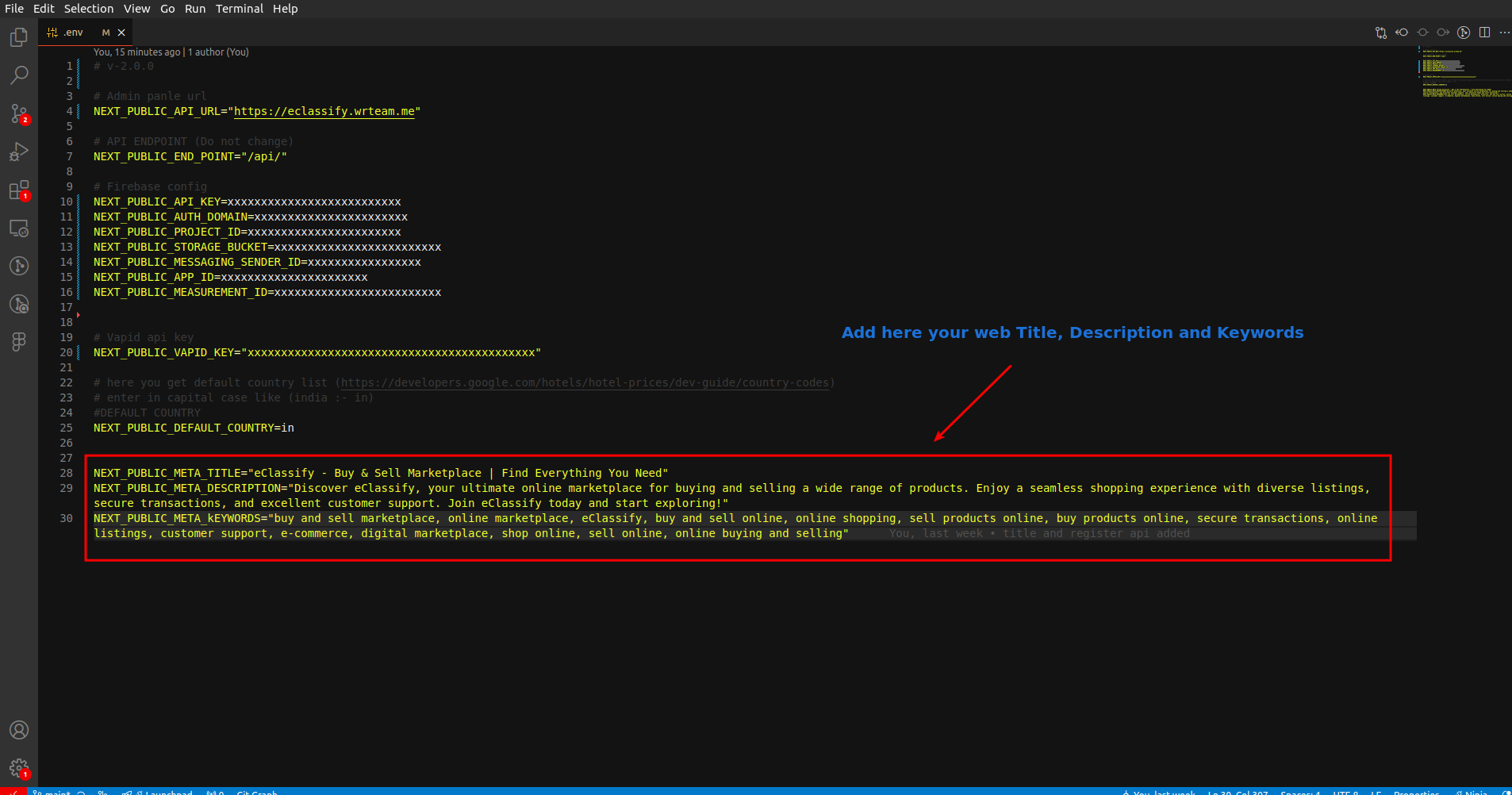1512x795 pixels.
Task: Follow the eclassify.wrteam.me API URL link
Action: tap(324, 112)
